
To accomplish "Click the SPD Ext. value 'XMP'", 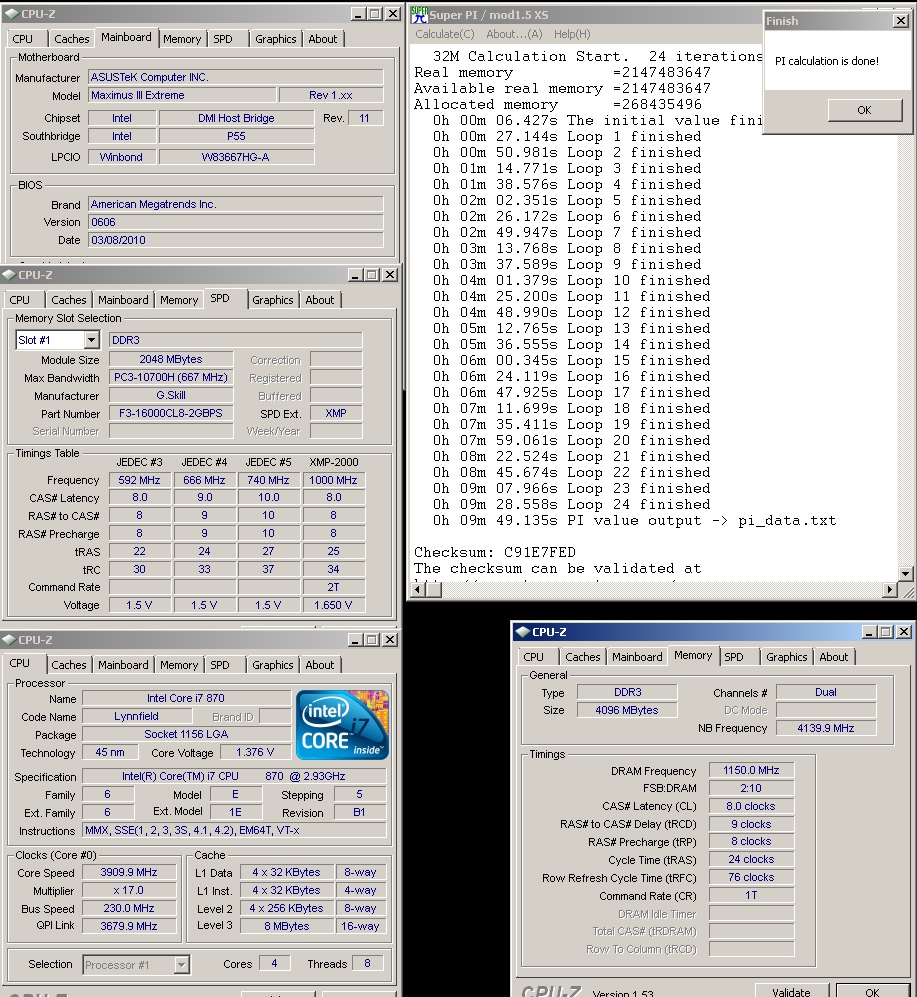I will click(x=336, y=413).
